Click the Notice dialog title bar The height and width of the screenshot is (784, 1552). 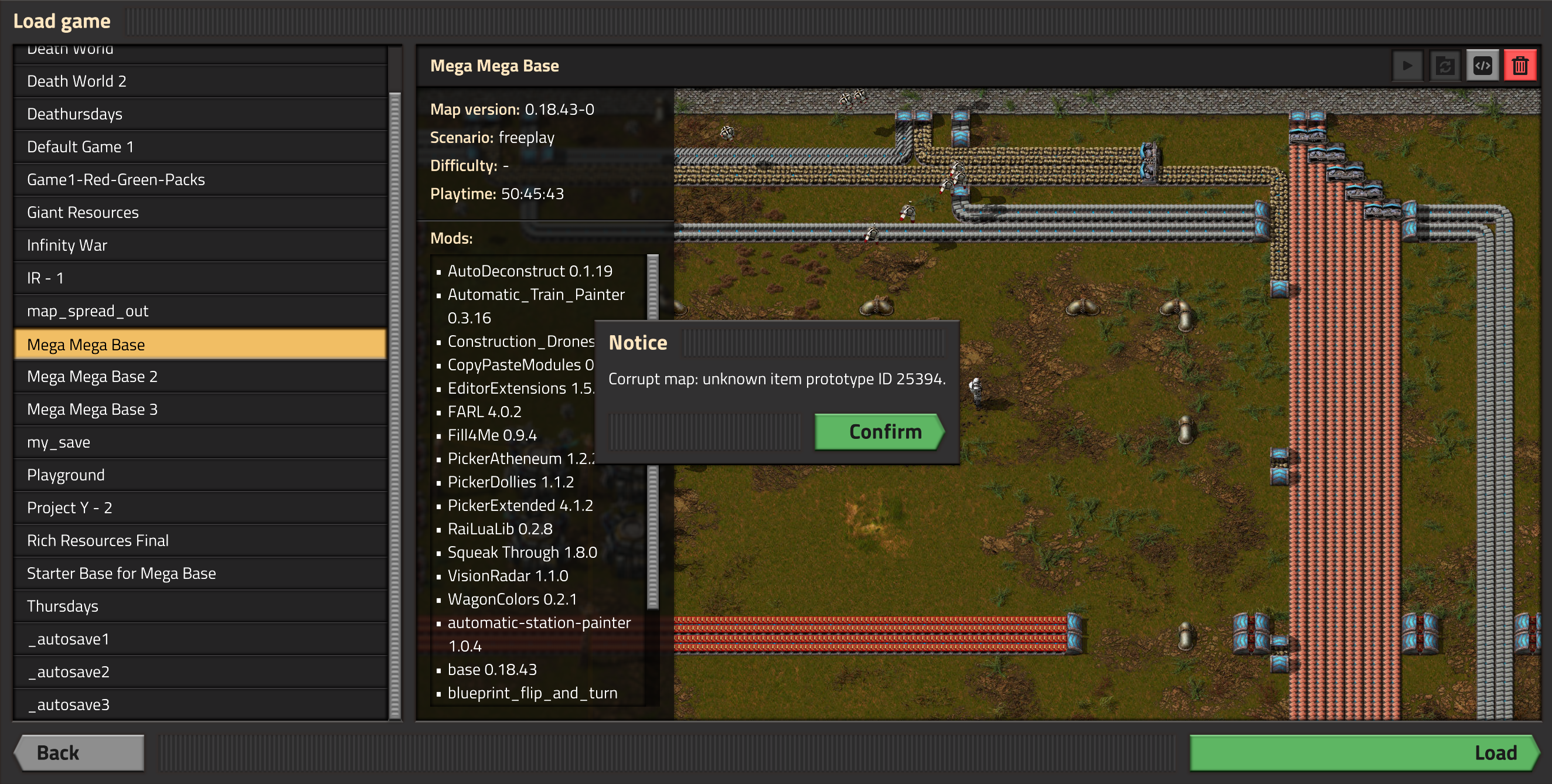[x=777, y=343]
